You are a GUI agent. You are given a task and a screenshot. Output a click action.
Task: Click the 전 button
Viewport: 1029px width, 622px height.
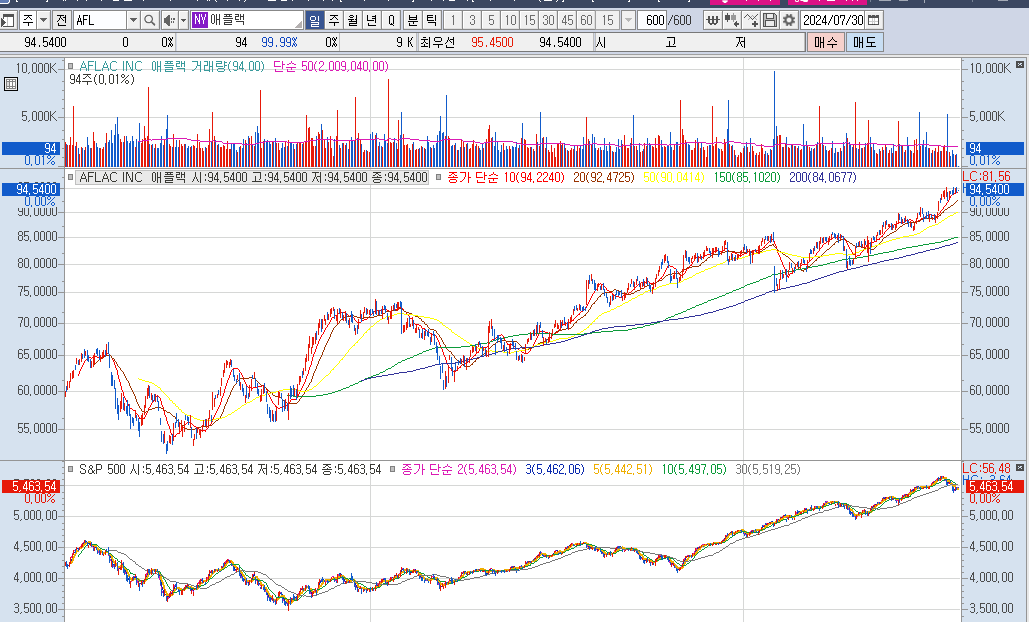pos(61,20)
